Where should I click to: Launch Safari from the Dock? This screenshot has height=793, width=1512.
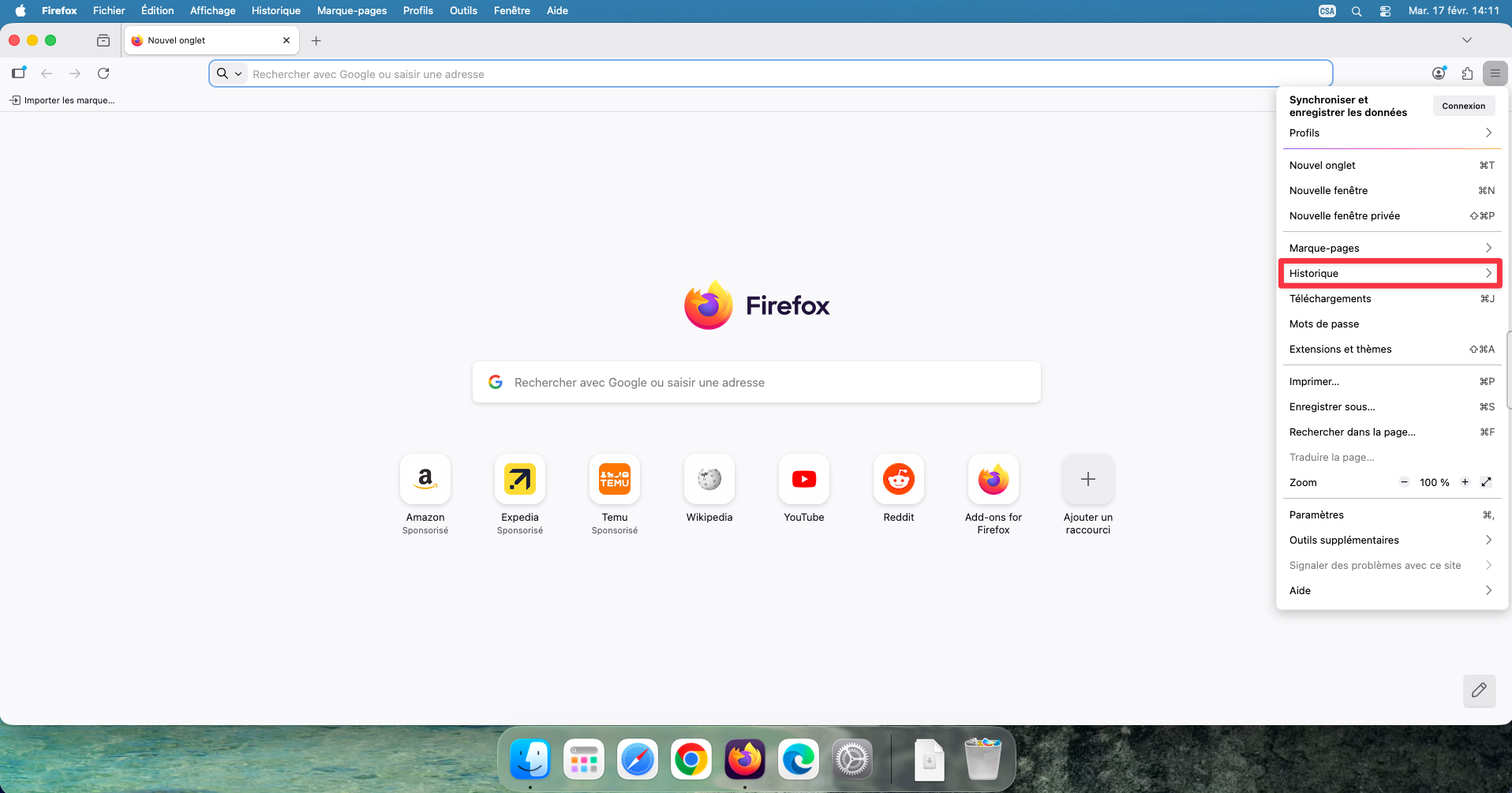(x=638, y=760)
